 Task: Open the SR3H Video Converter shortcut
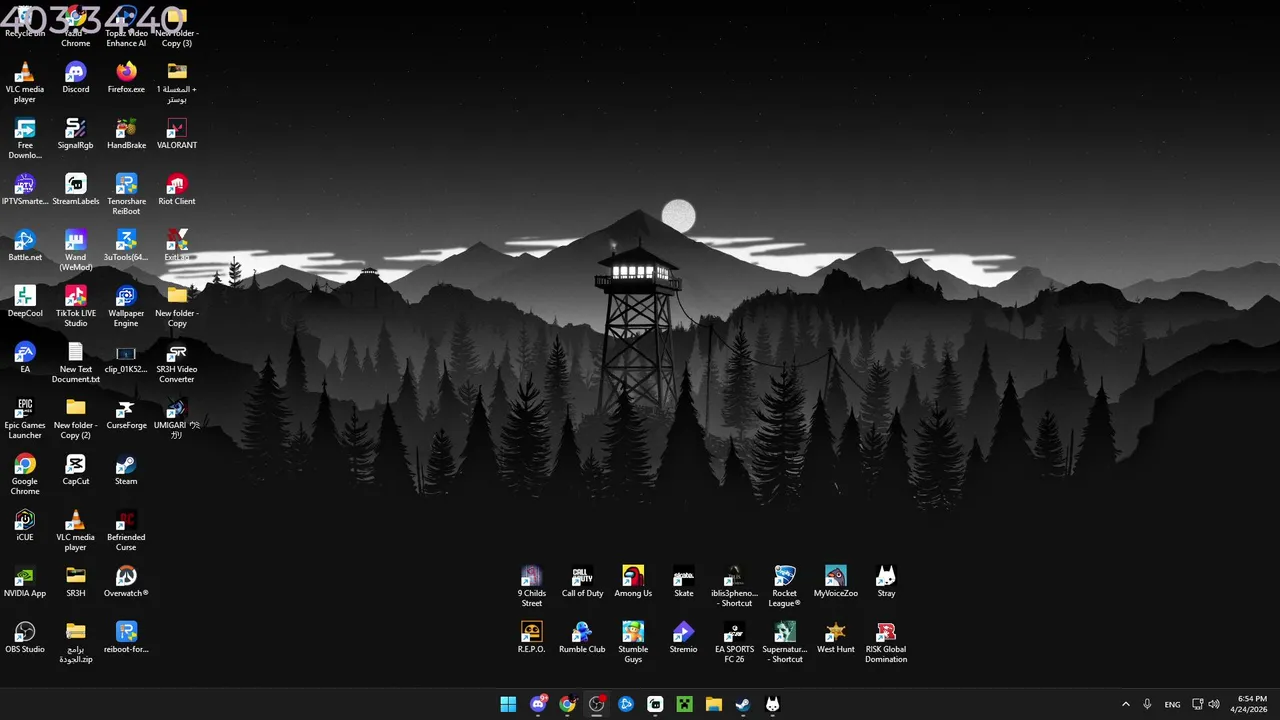pos(177,363)
